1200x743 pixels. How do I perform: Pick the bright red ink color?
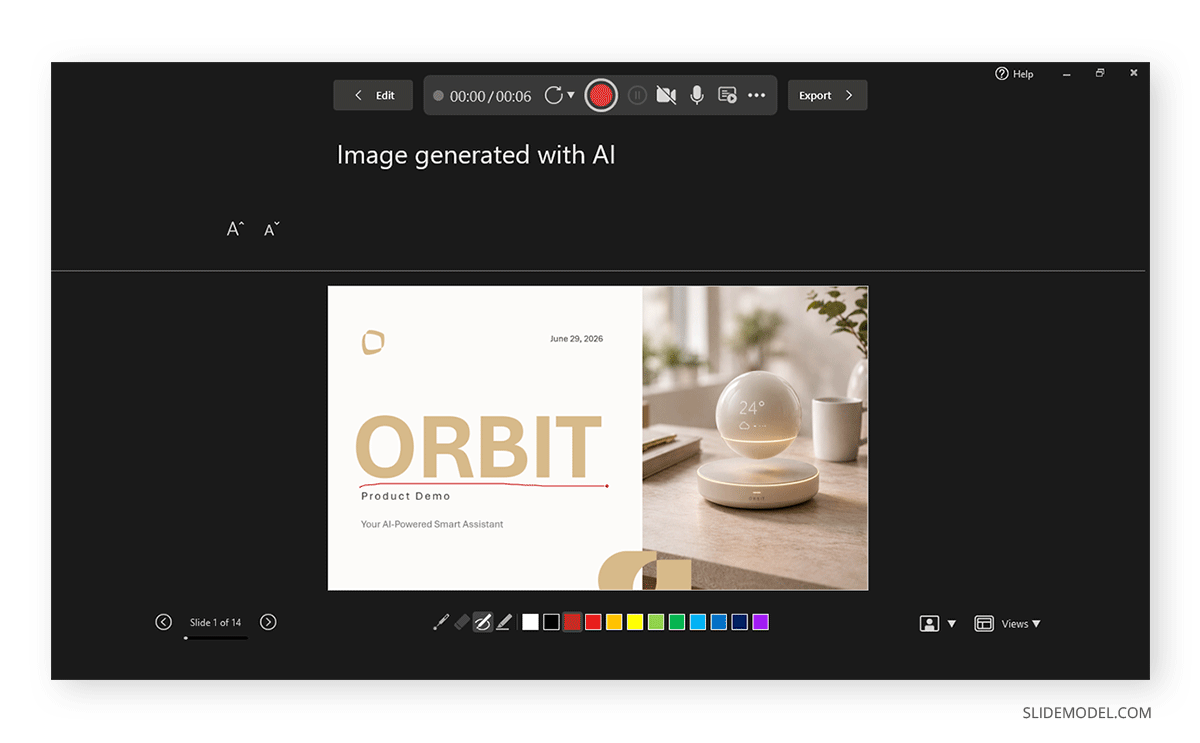[x=593, y=622]
